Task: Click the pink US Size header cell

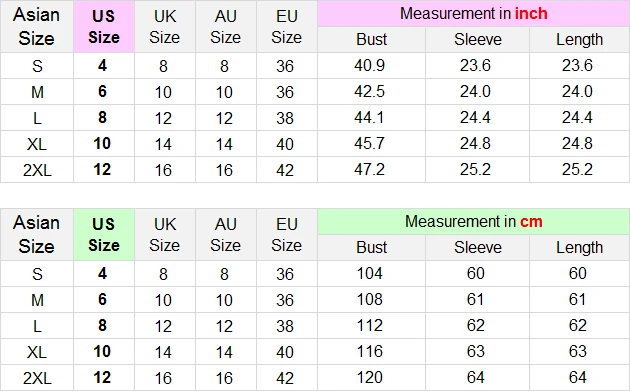Action: [104, 27]
